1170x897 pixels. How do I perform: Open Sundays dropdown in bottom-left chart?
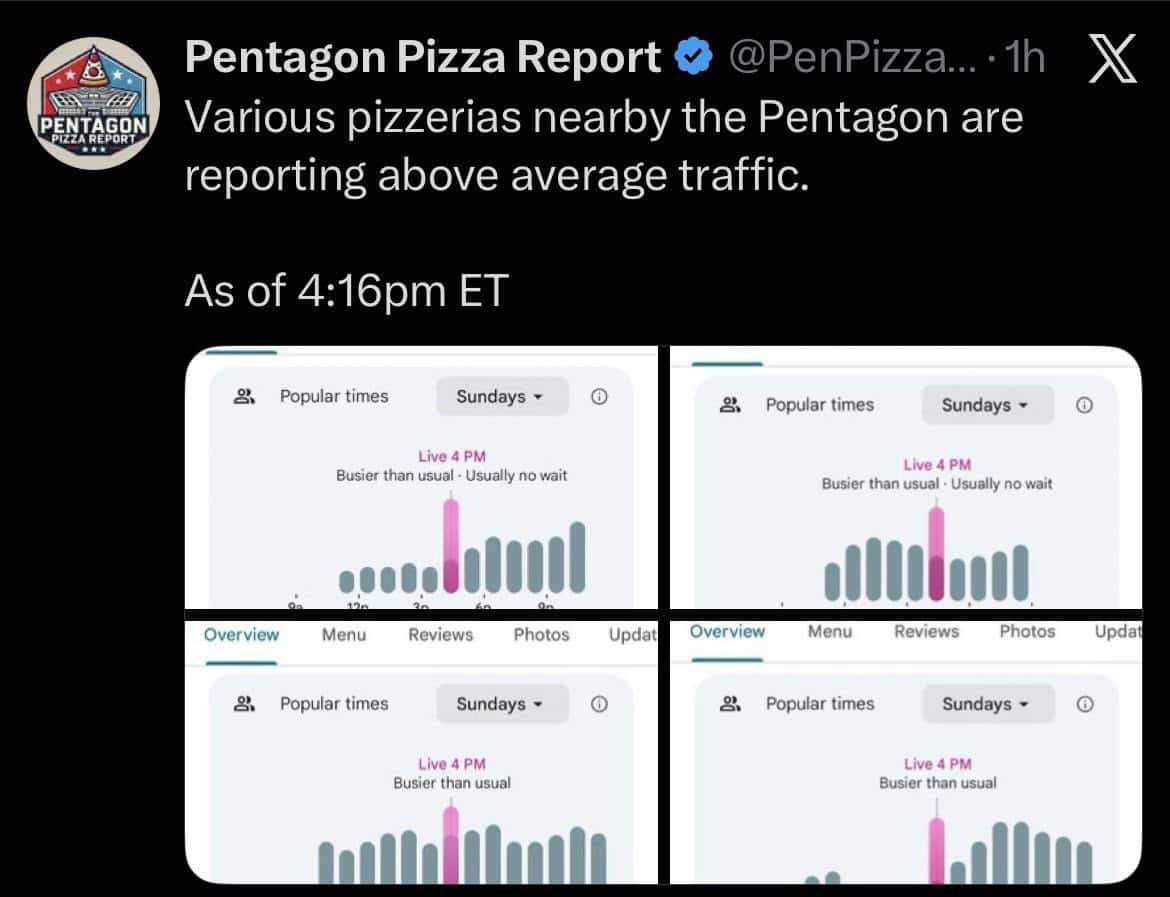point(501,704)
